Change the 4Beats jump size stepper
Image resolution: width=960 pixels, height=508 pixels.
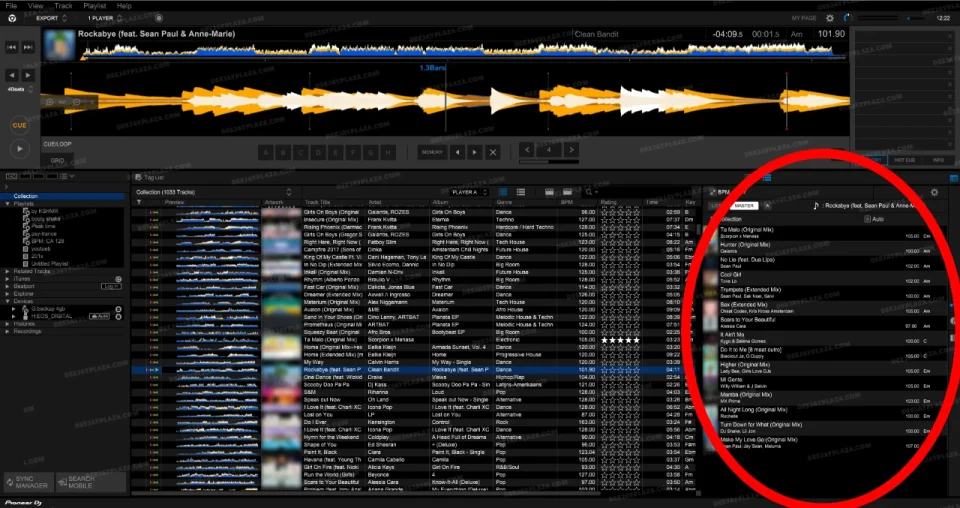31,89
